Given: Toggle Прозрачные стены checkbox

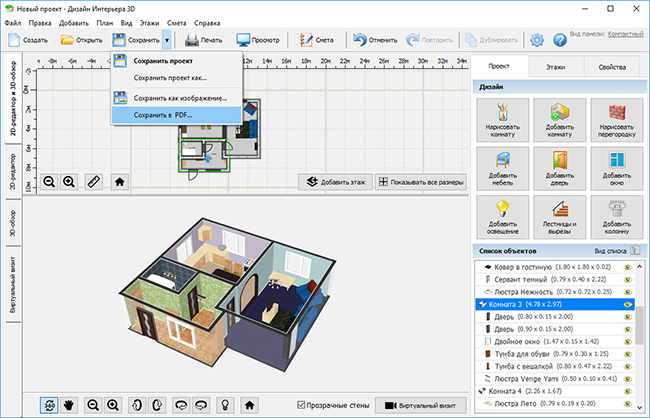Looking at the screenshot, I should click(x=301, y=405).
